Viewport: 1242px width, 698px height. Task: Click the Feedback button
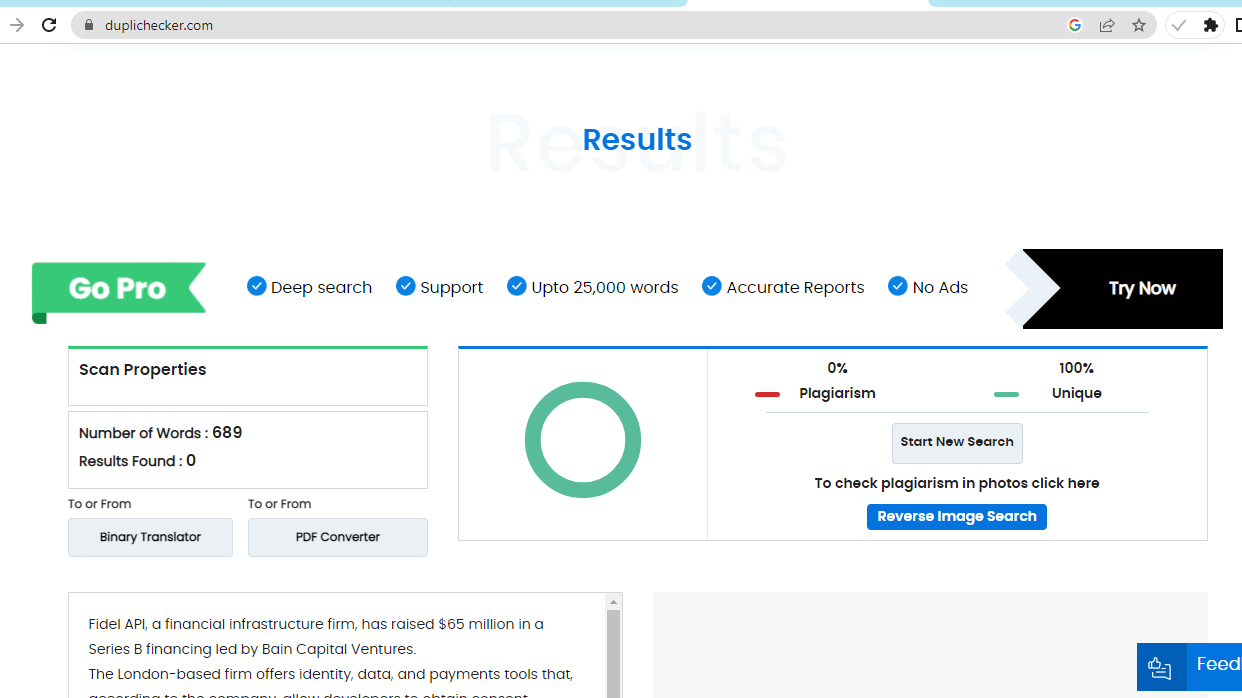(x=1189, y=666)
